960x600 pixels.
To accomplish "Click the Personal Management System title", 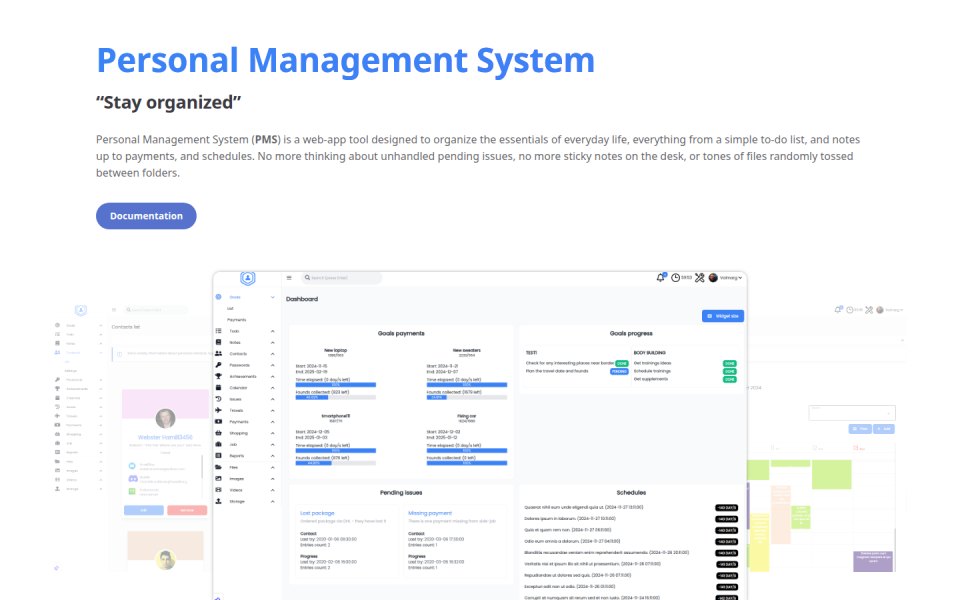I will click(x=345, y=60).
